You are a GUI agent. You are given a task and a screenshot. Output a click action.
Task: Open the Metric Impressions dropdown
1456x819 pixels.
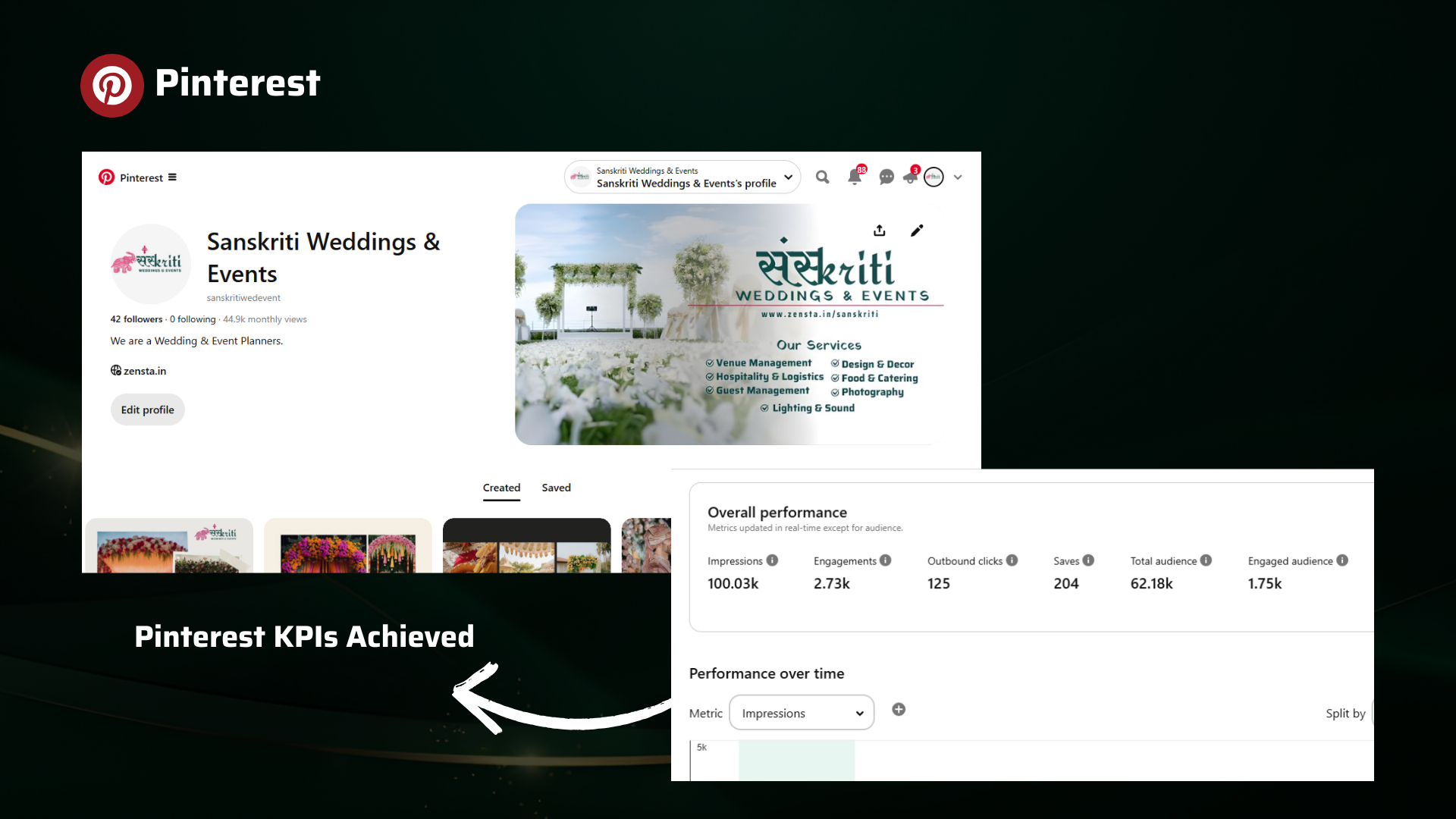802,713
